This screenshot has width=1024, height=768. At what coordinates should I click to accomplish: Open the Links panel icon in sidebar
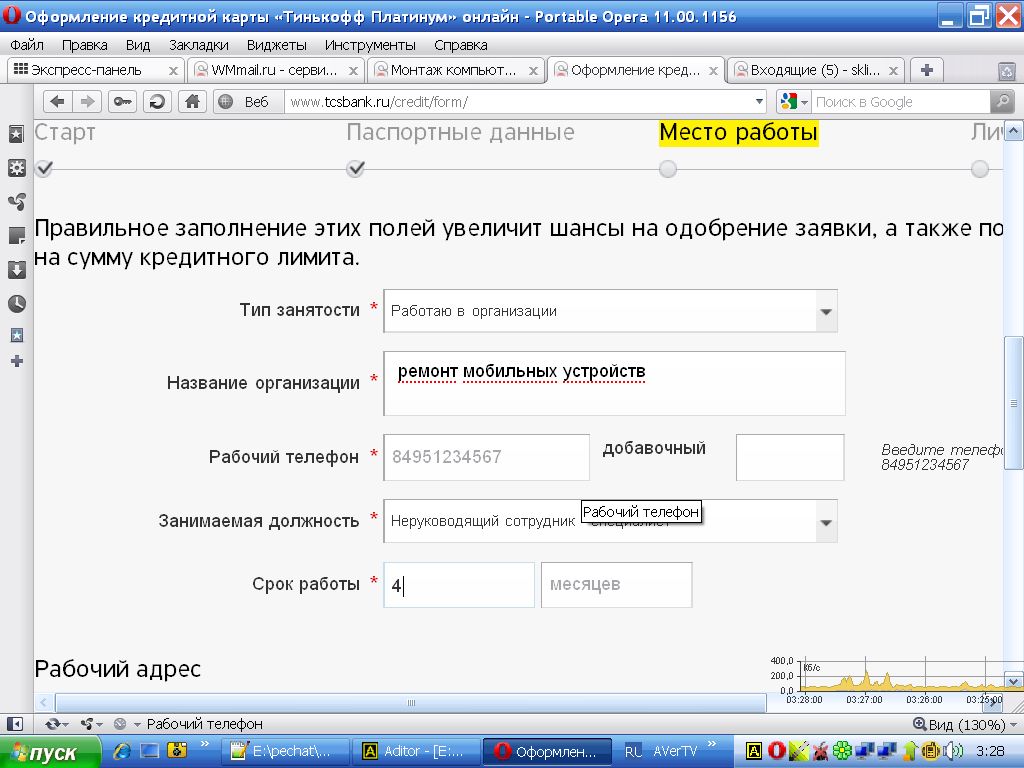pos(16,335)
